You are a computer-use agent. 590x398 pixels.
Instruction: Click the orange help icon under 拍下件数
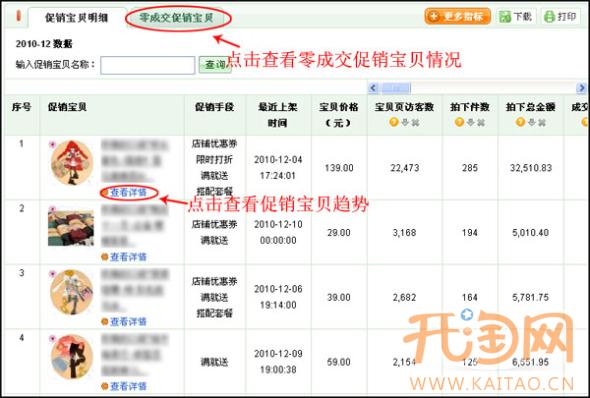click(459, 122)
